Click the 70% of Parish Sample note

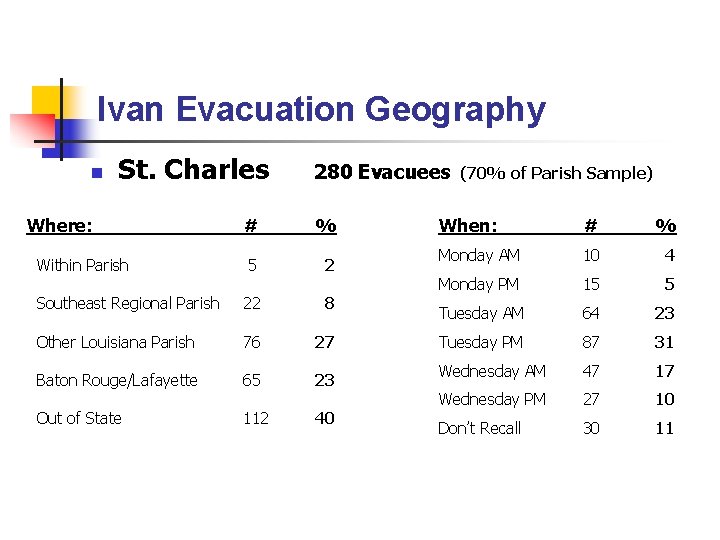(556, 173)
